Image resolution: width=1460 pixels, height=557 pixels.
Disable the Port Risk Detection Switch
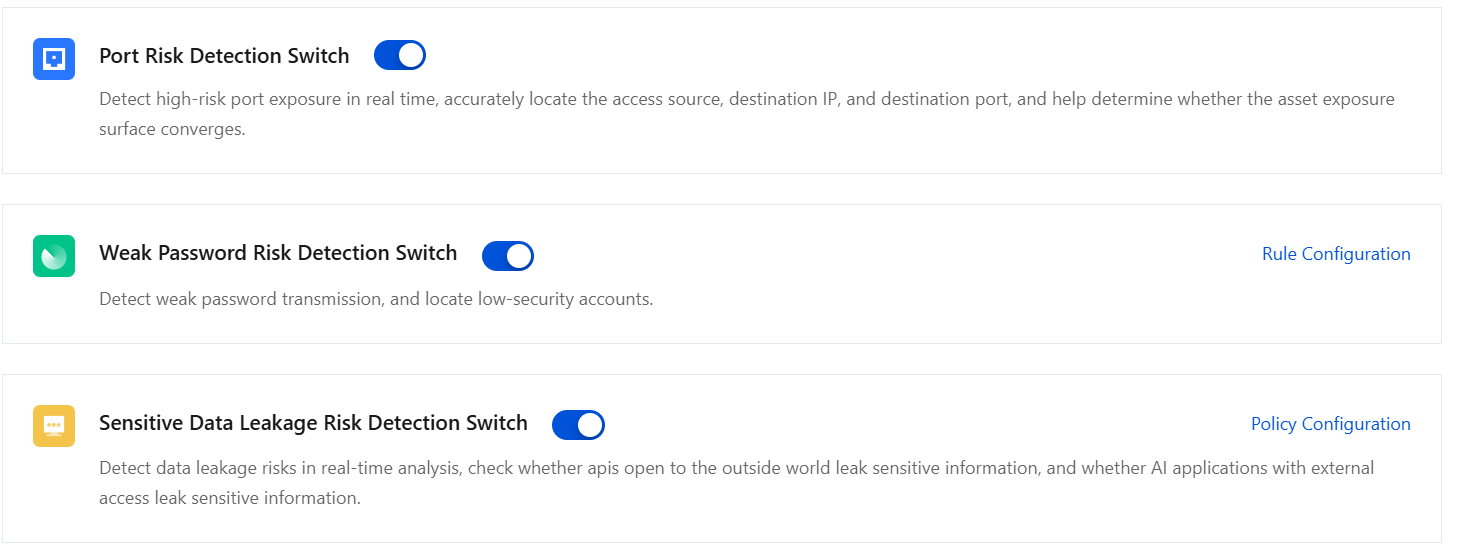[400, 56]
